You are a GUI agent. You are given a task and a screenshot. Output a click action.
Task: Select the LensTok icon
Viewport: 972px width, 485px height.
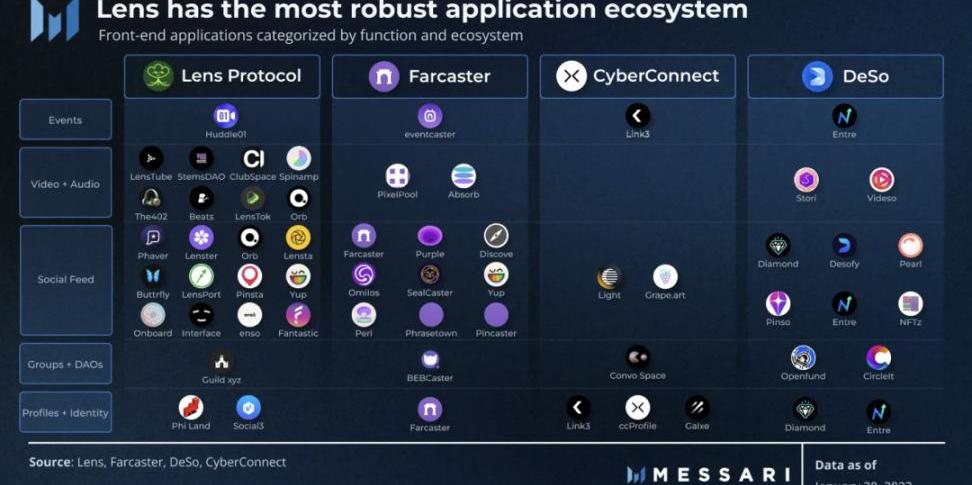pos(252,198)
